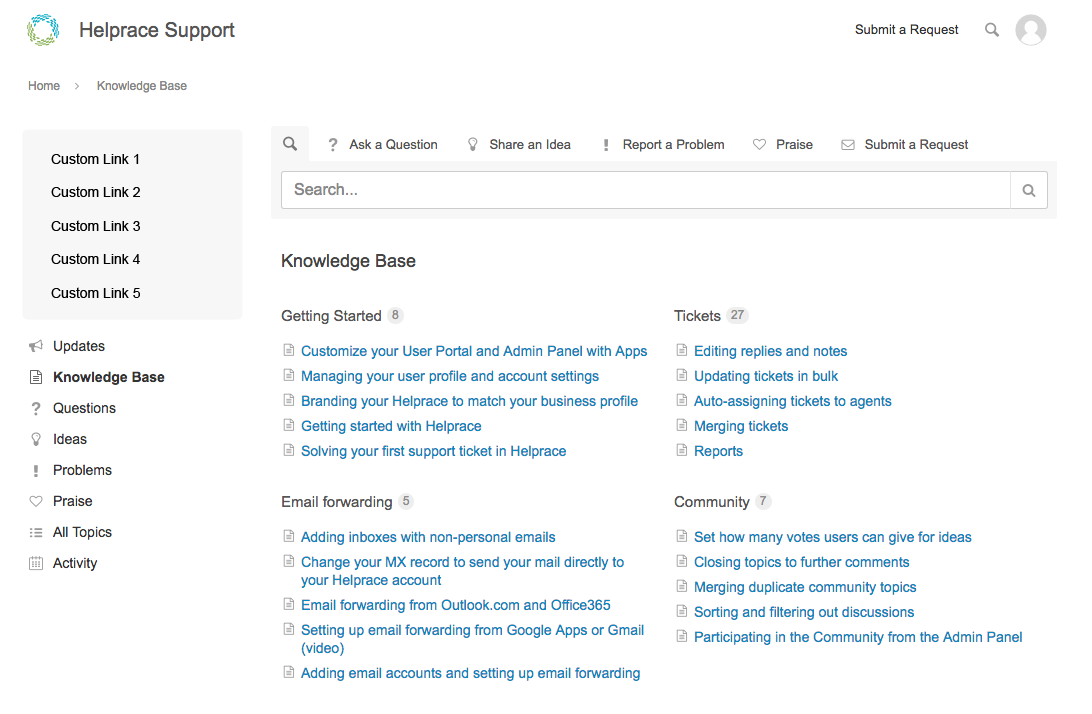Open the Tickets category heading

click(697, 316)
